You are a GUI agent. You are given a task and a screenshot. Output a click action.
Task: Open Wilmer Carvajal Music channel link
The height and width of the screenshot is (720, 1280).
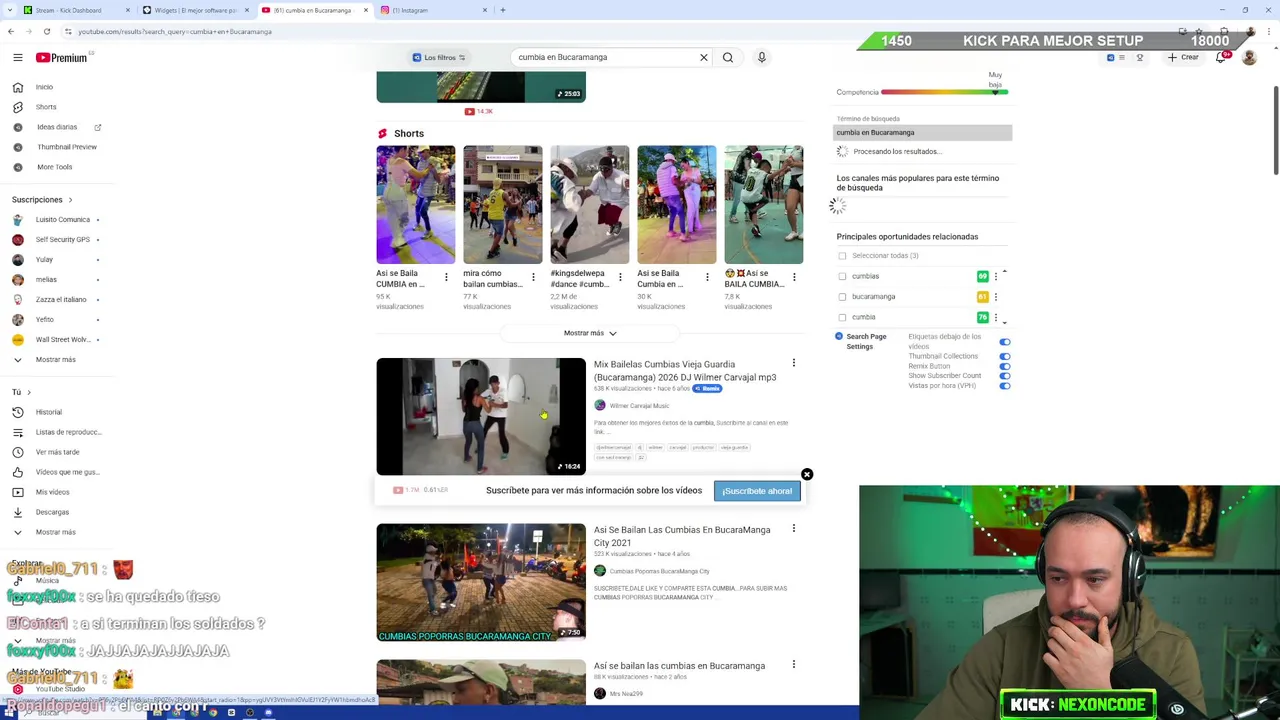pos(639,406)
